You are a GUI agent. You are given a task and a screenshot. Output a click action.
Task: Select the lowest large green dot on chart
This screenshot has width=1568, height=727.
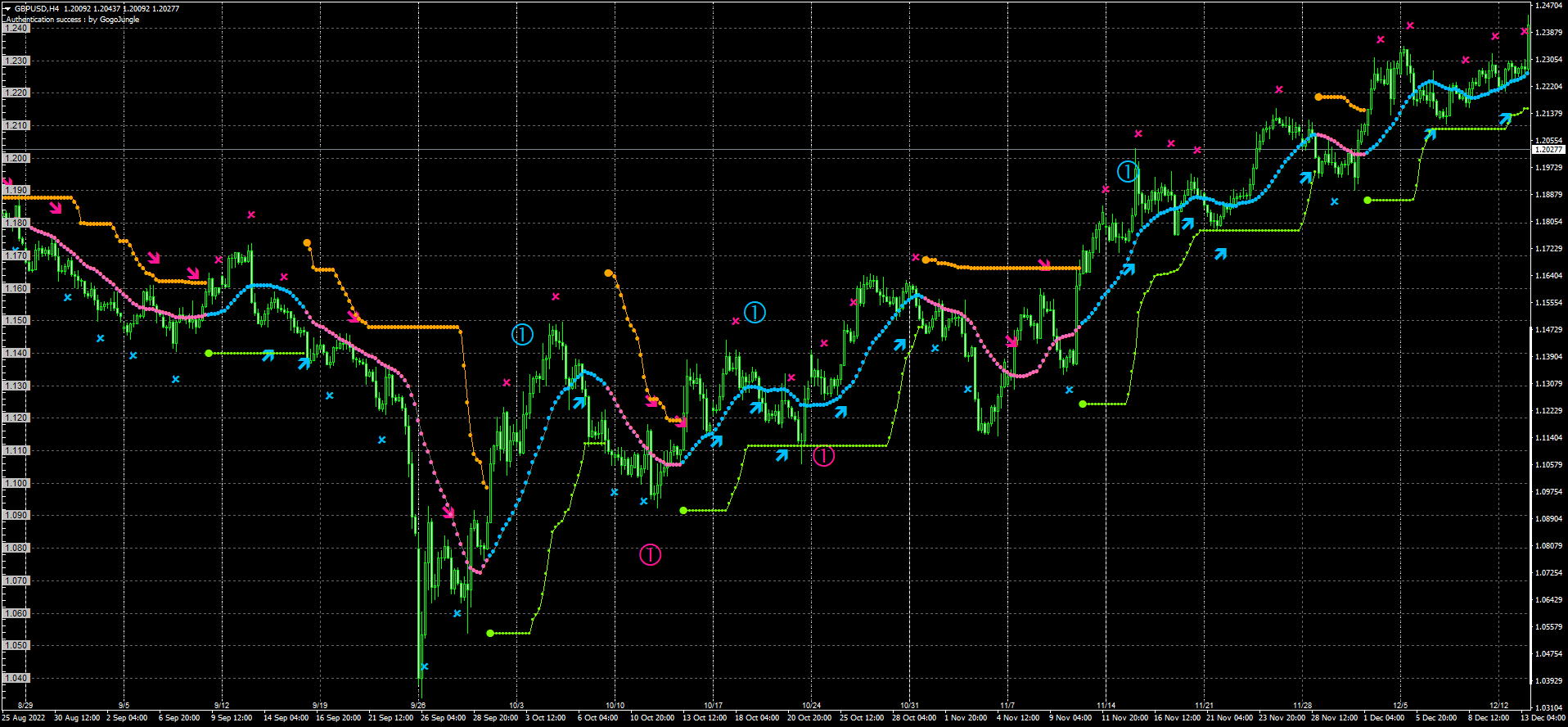point(490,633)
